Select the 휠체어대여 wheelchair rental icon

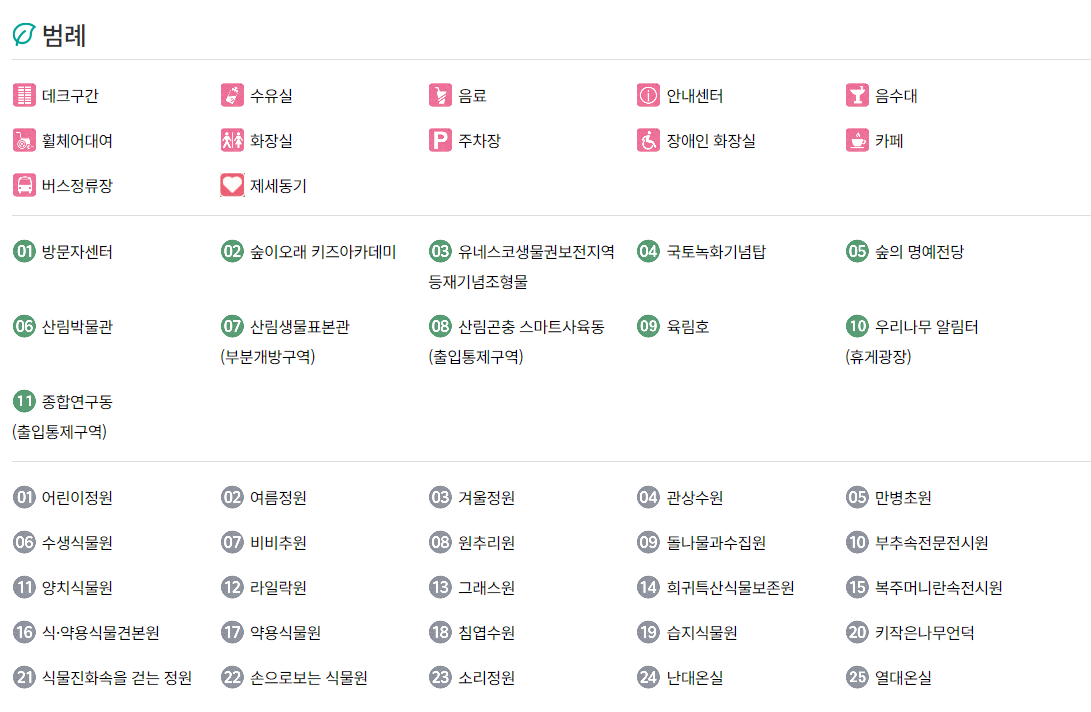[24, 141]
